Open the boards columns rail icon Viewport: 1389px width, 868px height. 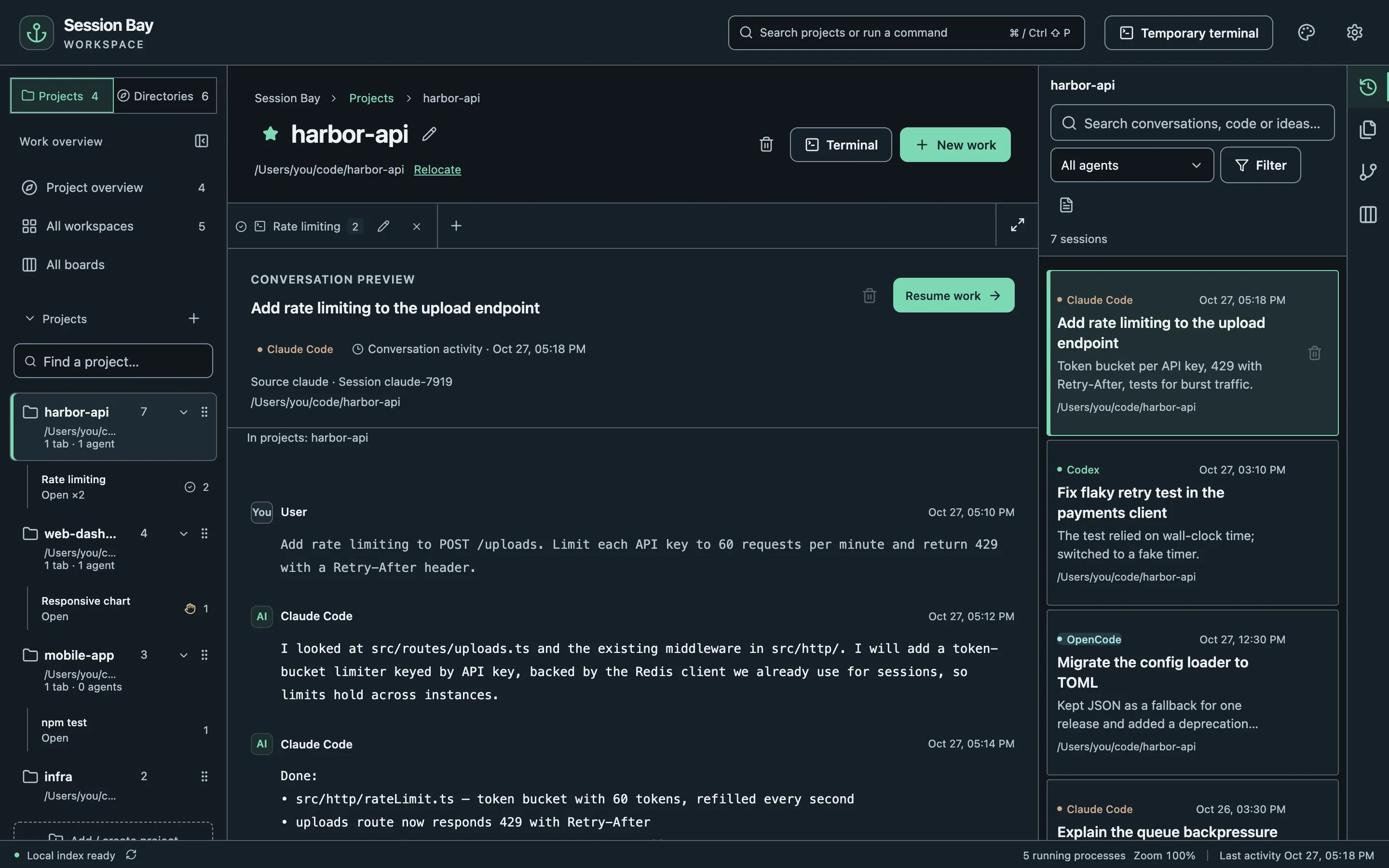click(1368, 215)
